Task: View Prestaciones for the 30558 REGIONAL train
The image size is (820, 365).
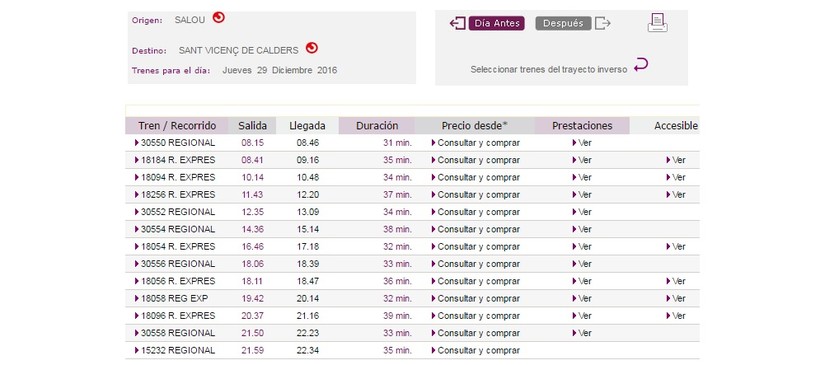Action: pyautogui.click(x=582, y=333)
